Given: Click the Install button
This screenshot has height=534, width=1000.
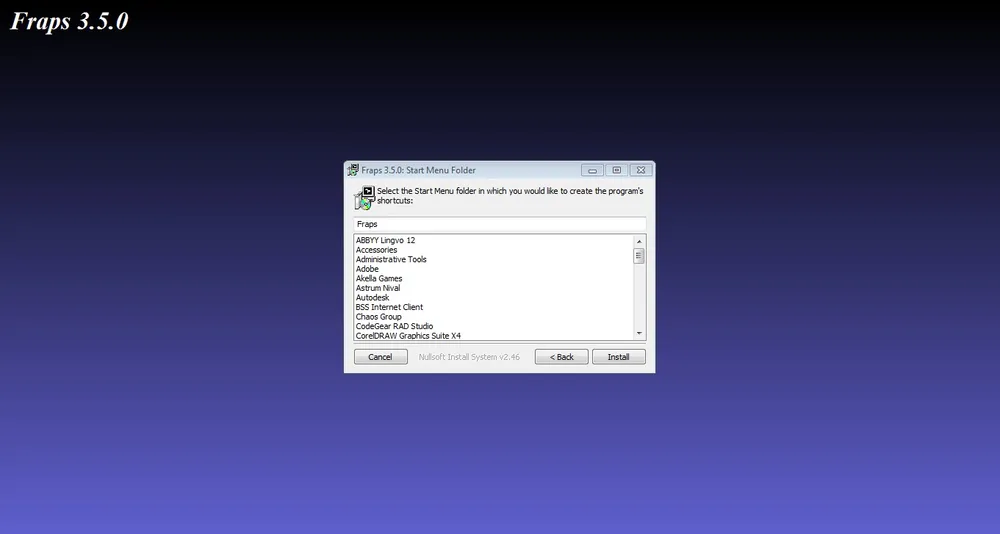Looking at the screenshot, I should [x=619, y=357].
